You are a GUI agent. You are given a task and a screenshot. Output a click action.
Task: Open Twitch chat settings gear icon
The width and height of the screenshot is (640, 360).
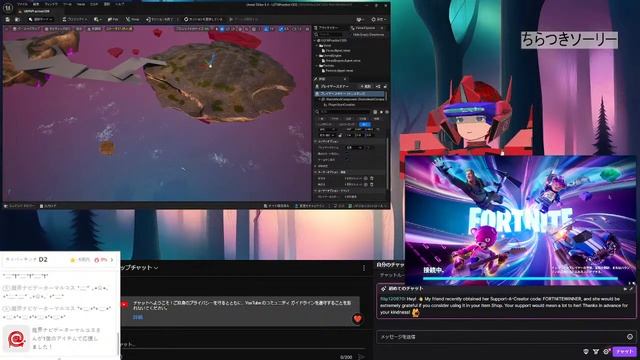pyautogui.click(x=606, y=351)
